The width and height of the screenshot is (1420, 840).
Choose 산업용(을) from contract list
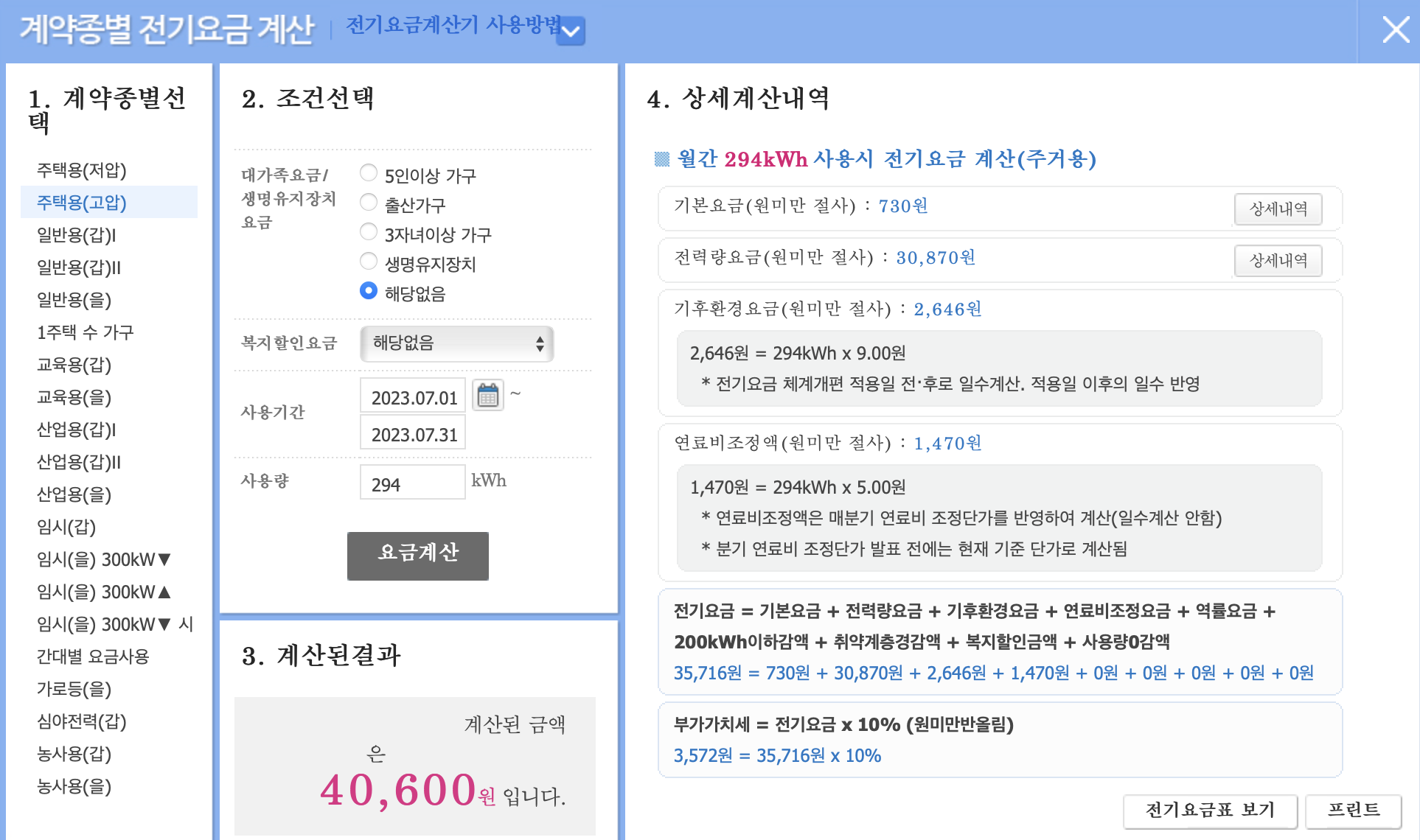click(74, 494)
